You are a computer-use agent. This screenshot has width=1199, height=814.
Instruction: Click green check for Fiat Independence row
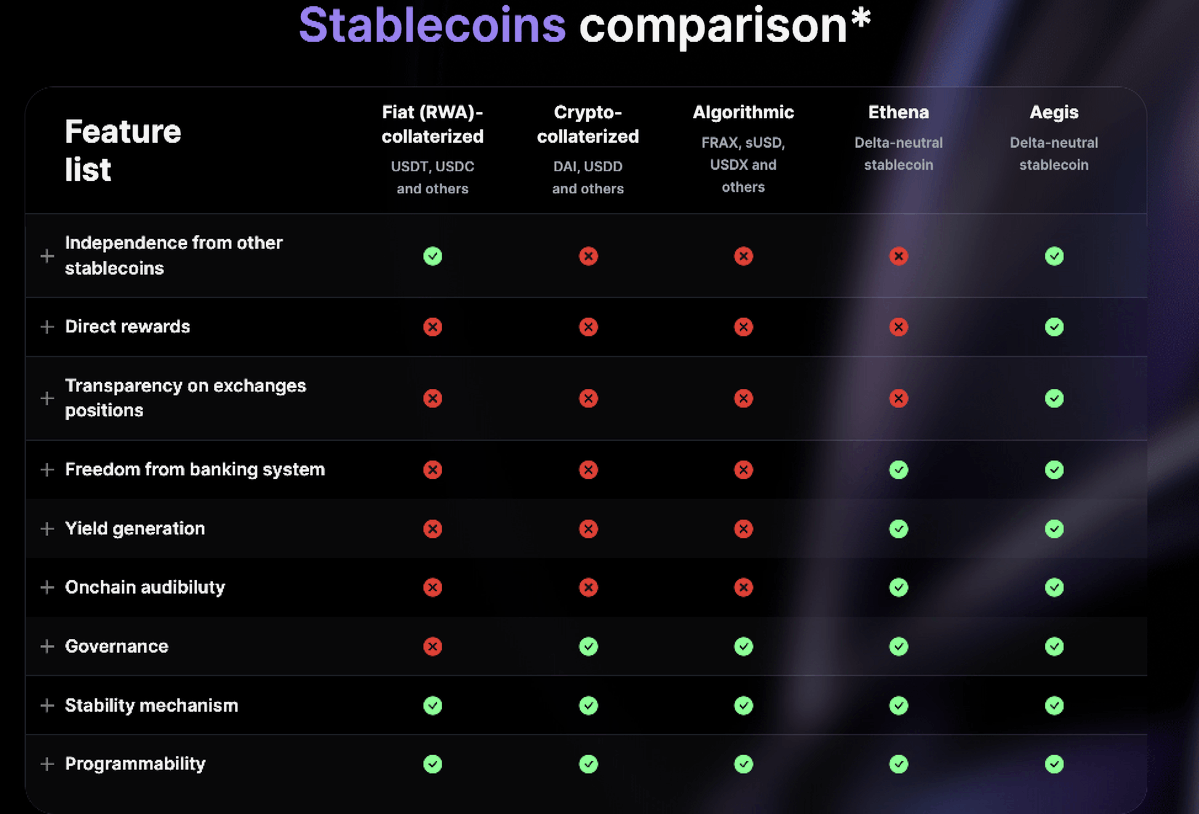[432, 256]
